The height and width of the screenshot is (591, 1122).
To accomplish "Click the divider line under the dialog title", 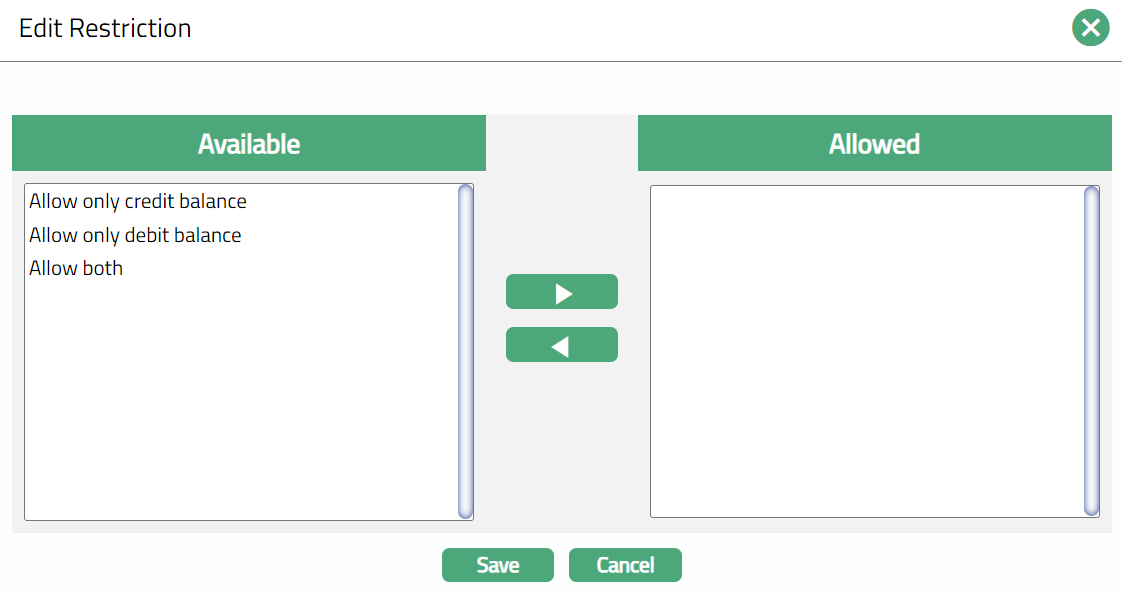I will 560,62.
